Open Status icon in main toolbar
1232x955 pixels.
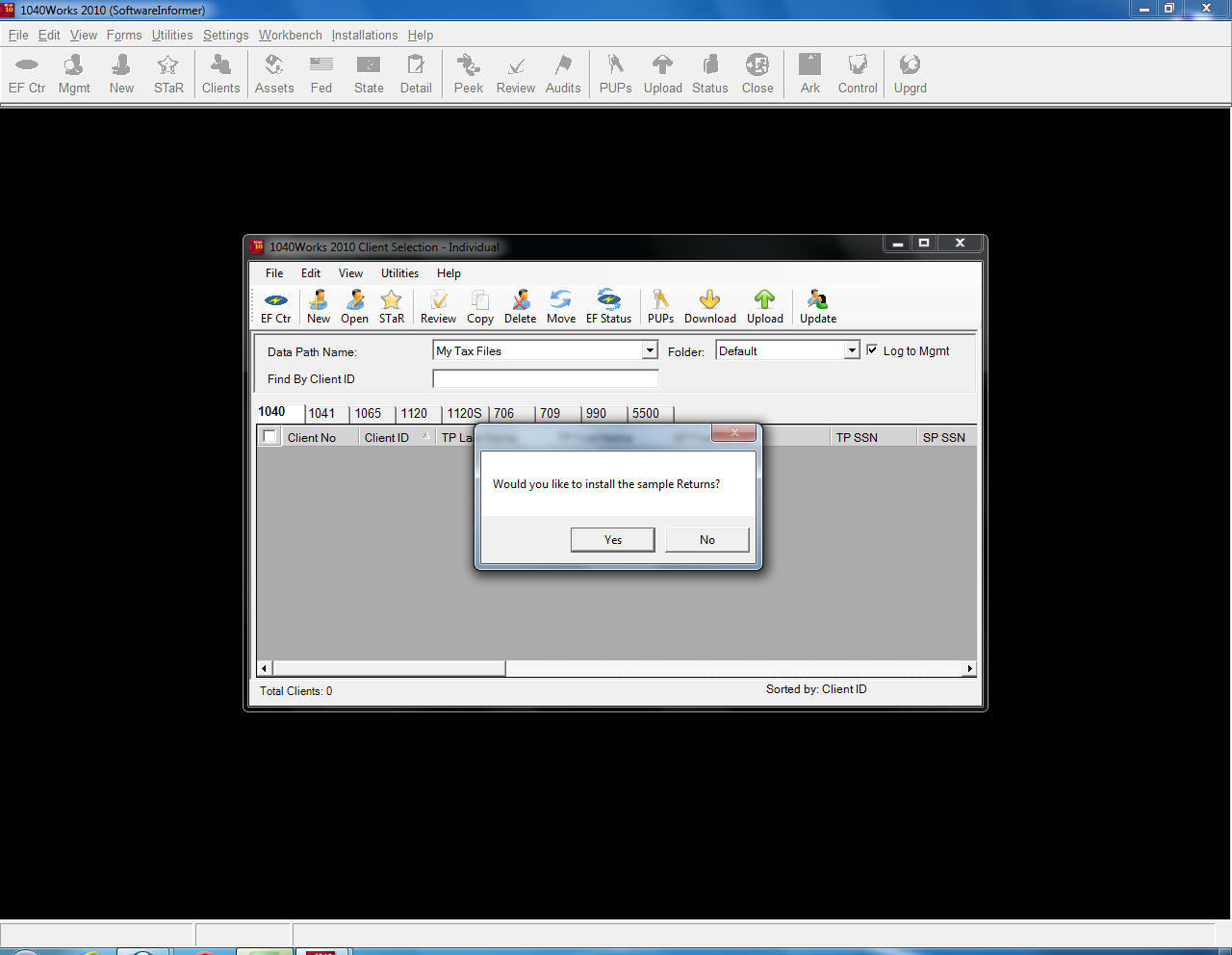click(709, 74)
